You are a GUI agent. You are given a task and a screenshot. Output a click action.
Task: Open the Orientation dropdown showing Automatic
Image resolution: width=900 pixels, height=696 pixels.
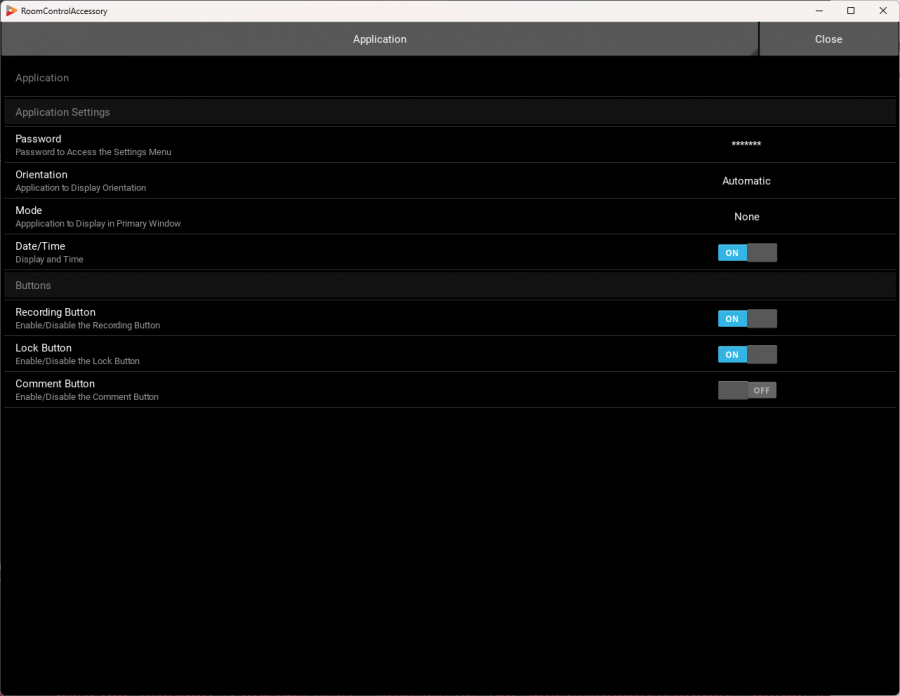pos(746,181)
